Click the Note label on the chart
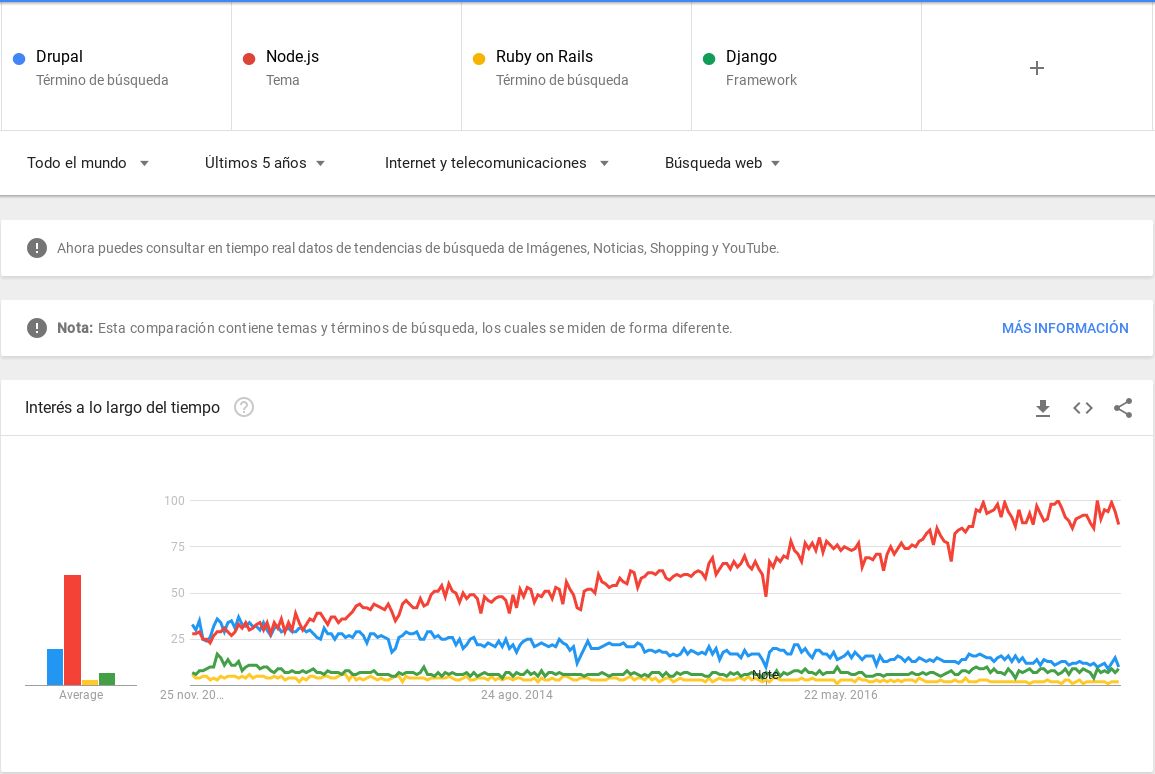 click(766, 675)
